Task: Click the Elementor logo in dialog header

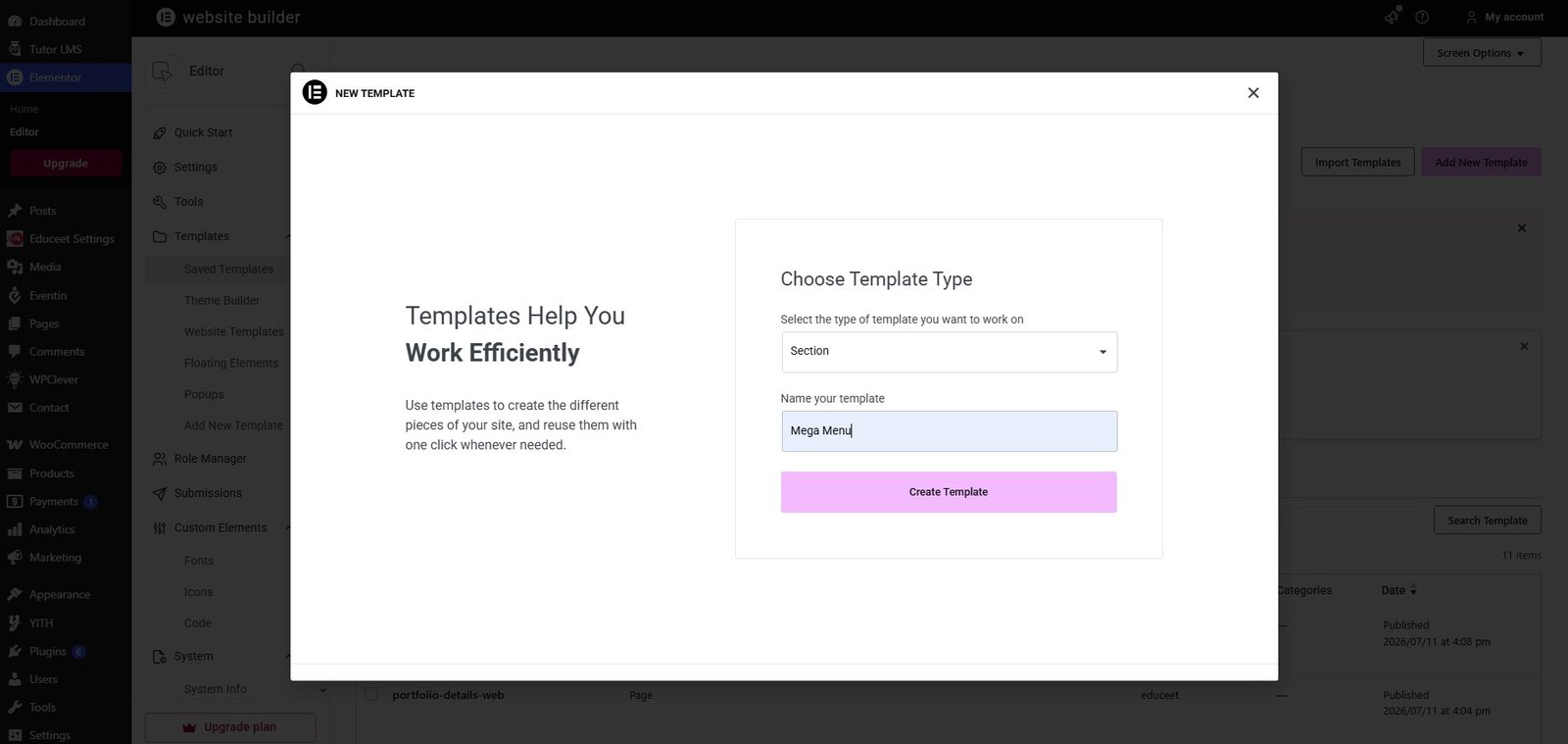Action: click(315, 92)
